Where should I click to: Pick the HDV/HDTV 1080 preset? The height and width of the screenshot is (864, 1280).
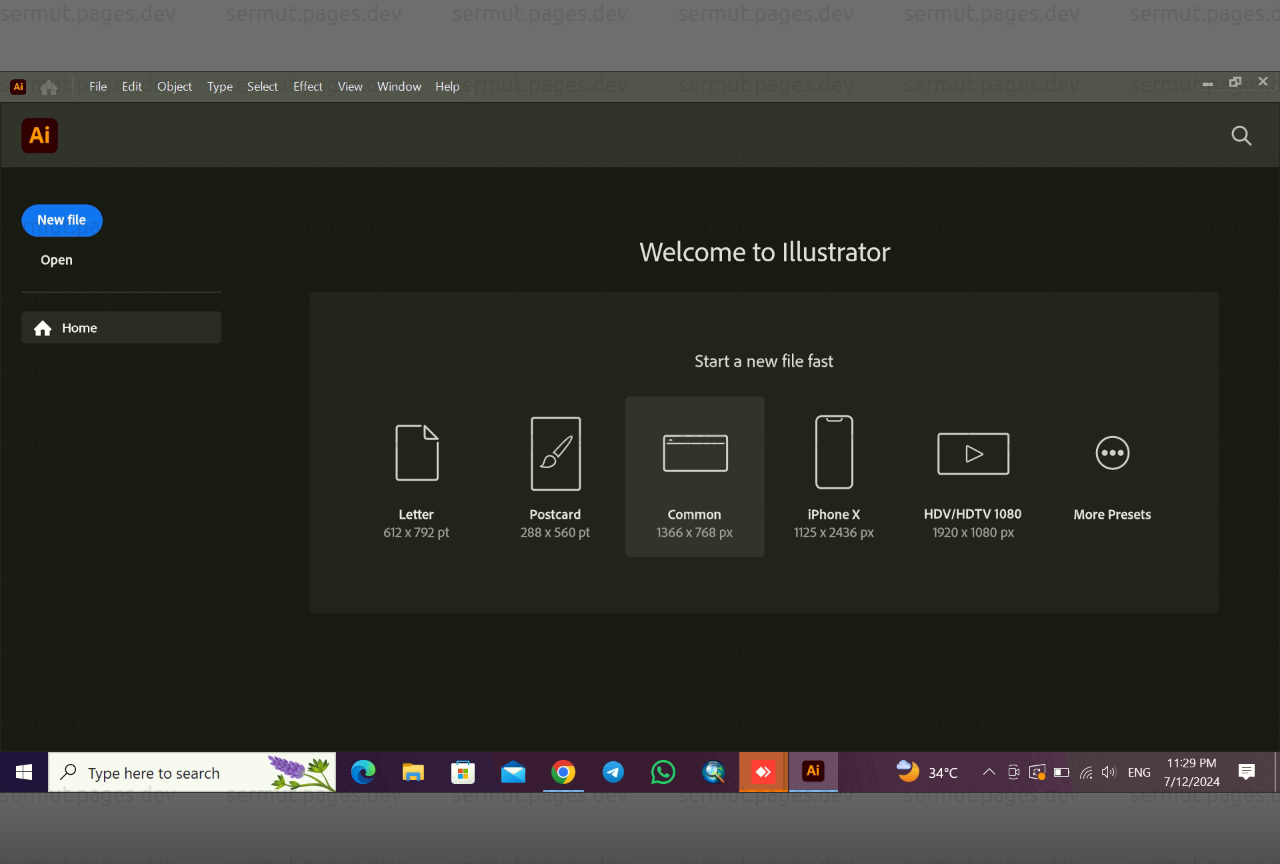pyautogui.click(x=972, y=477)
